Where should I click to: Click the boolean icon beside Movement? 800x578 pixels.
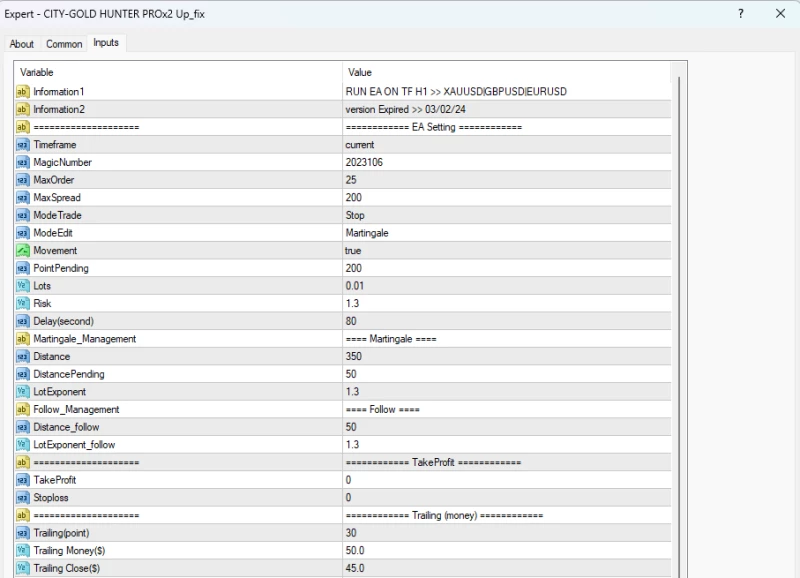coord(23,251)
